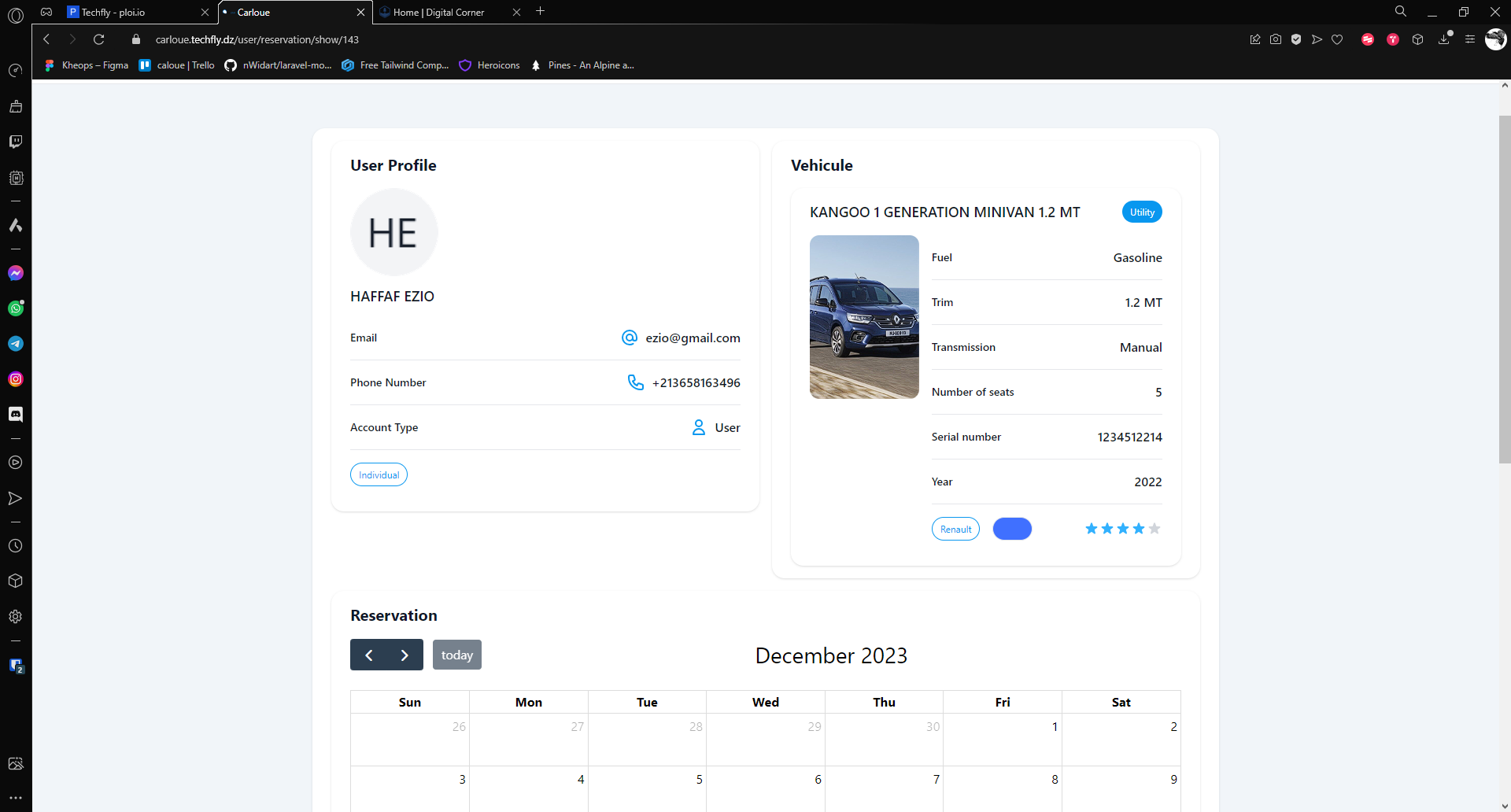Go to next month in calendar
Image resolution: width=1511 pixels, height=812 pixels.
(x=405, y=655)
